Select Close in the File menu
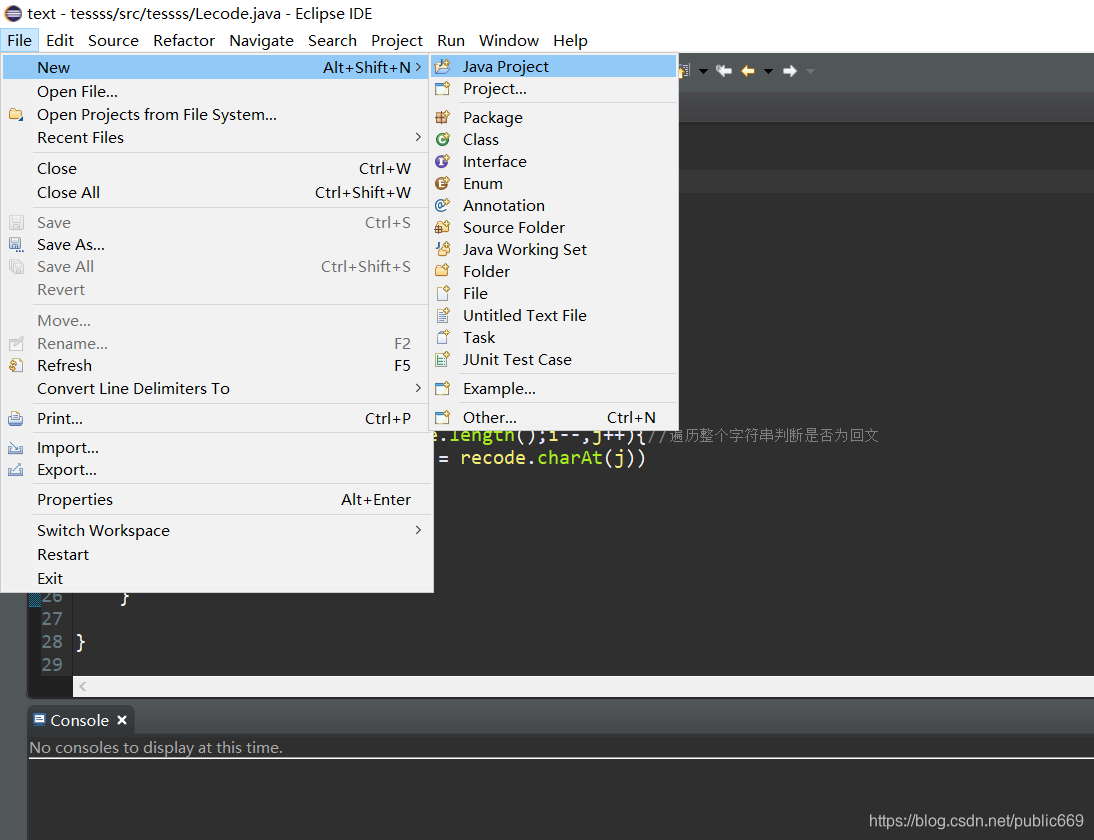The width and height of the screenshot is (1094, 840). click(x=216, y=168)
